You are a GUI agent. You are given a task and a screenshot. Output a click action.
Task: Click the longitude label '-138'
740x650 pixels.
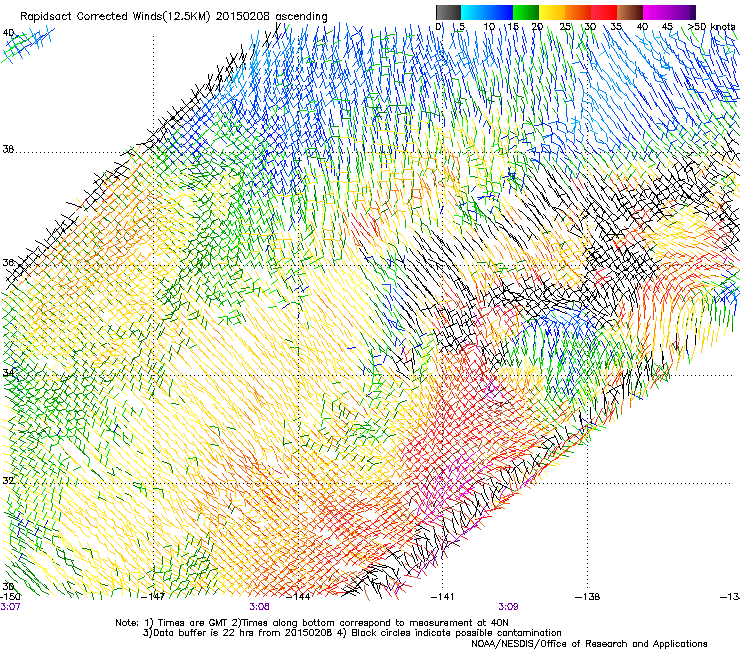point(588,597)
